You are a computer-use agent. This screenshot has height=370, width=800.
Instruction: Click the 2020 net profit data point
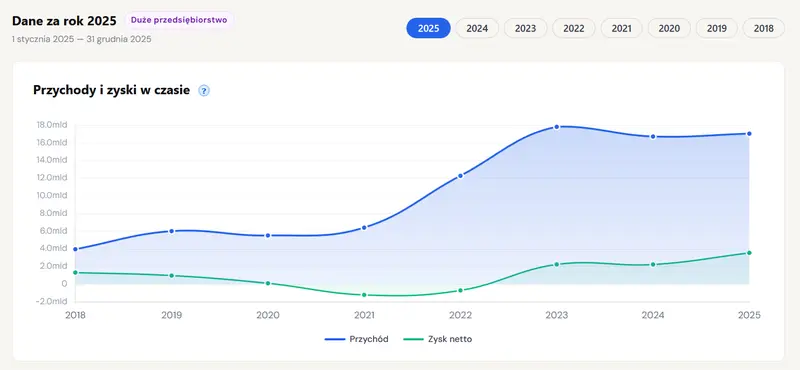click(x=268, y=283)
